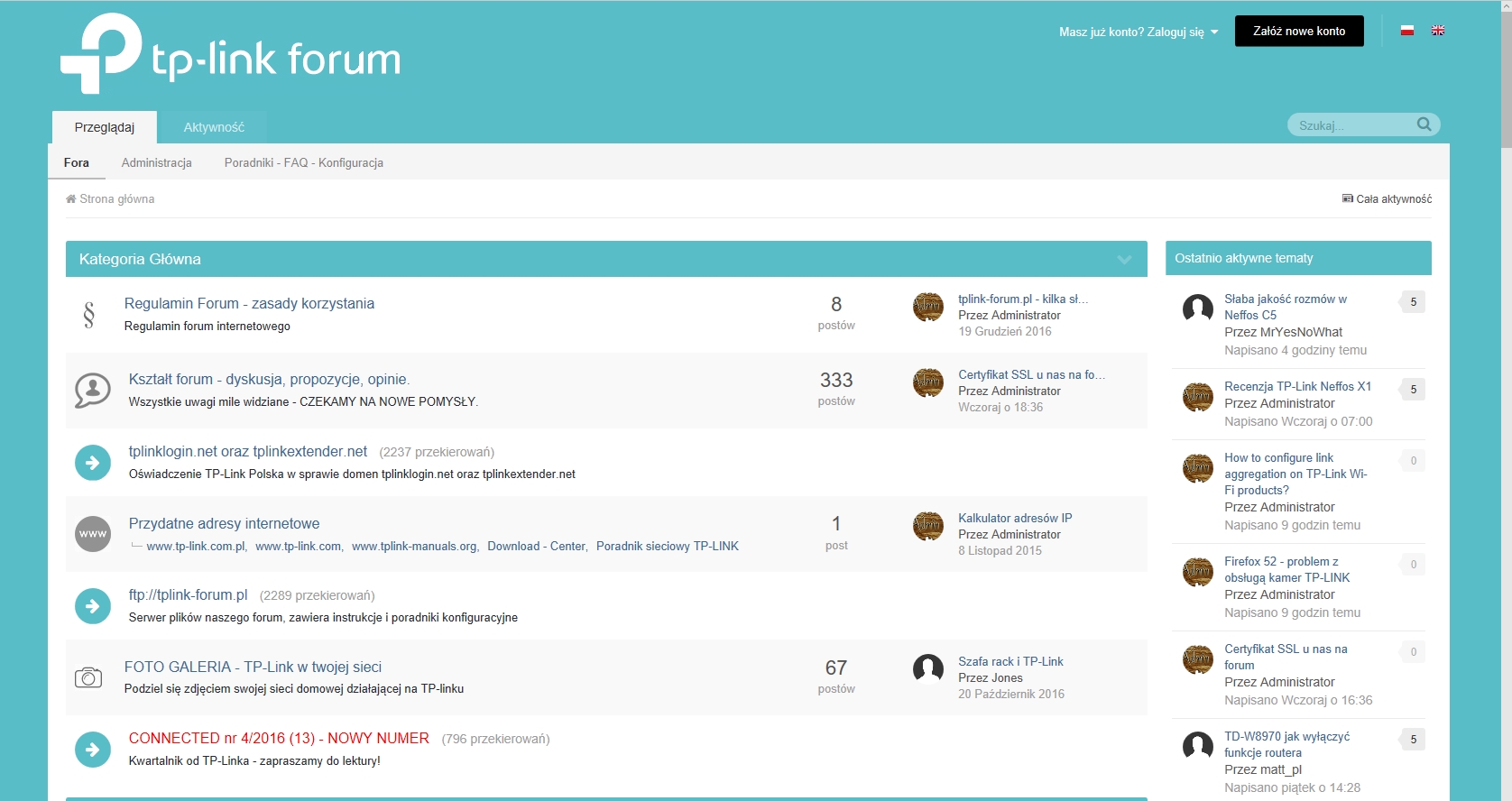
Task: Open the Fora submenu item
Action: pyautogui.click(x=77, y=162)
